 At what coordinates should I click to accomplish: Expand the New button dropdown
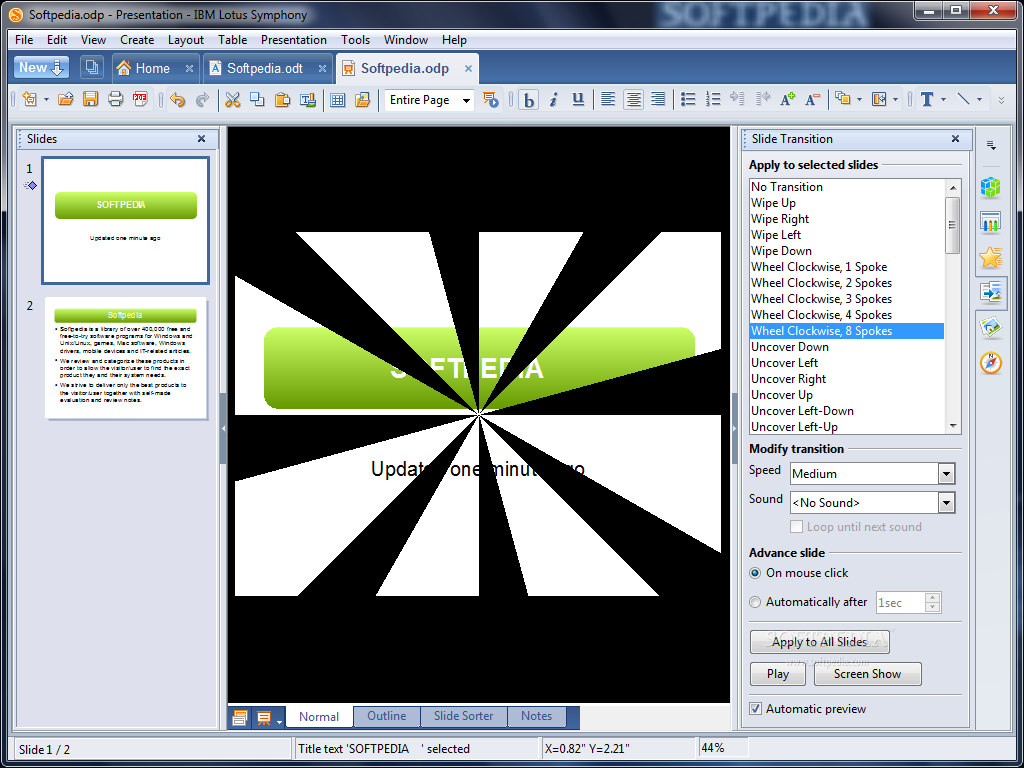pyautogui.click(x=57, y=67)
